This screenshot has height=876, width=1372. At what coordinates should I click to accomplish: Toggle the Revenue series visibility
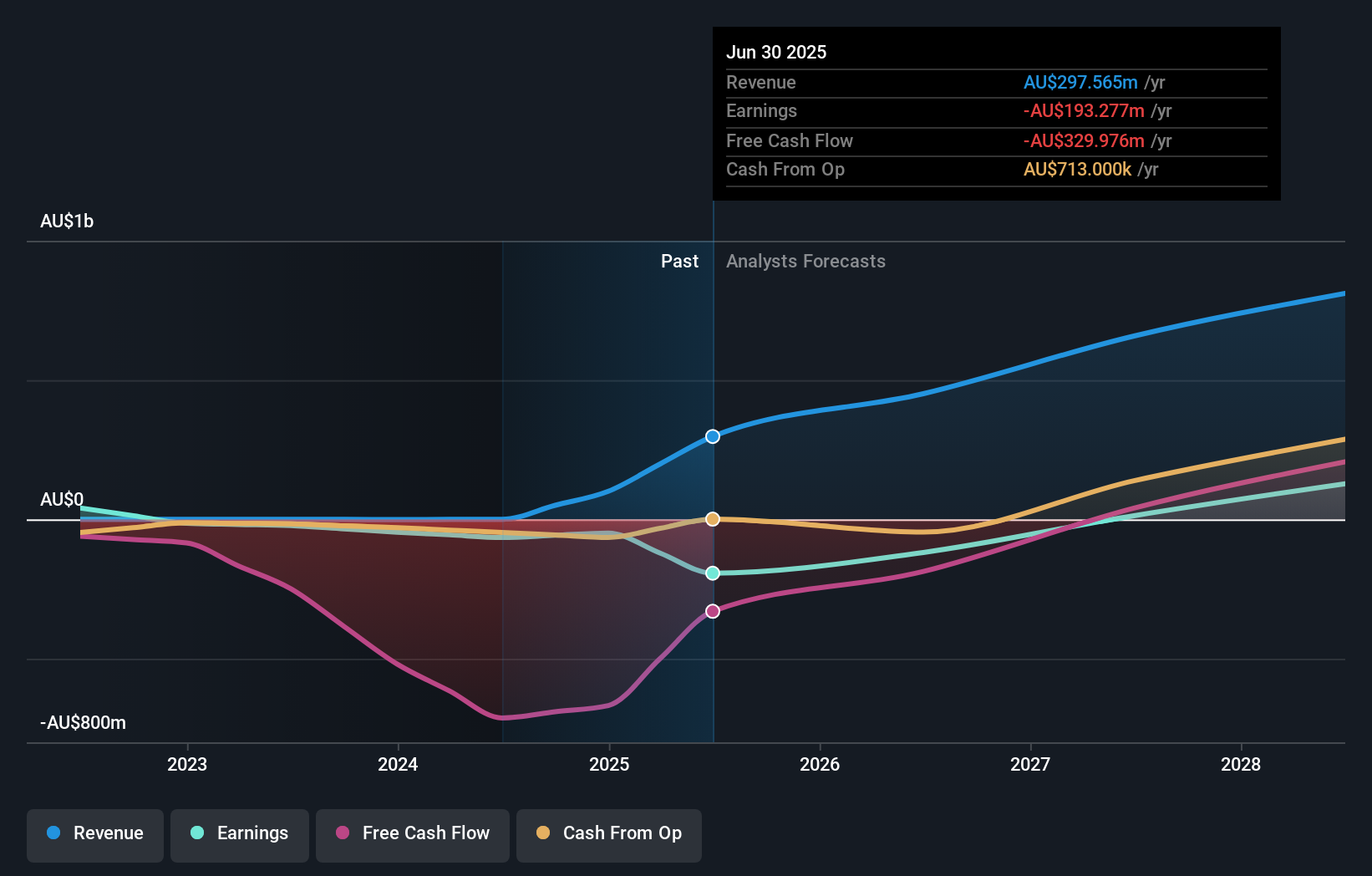(x=94, y=833)
